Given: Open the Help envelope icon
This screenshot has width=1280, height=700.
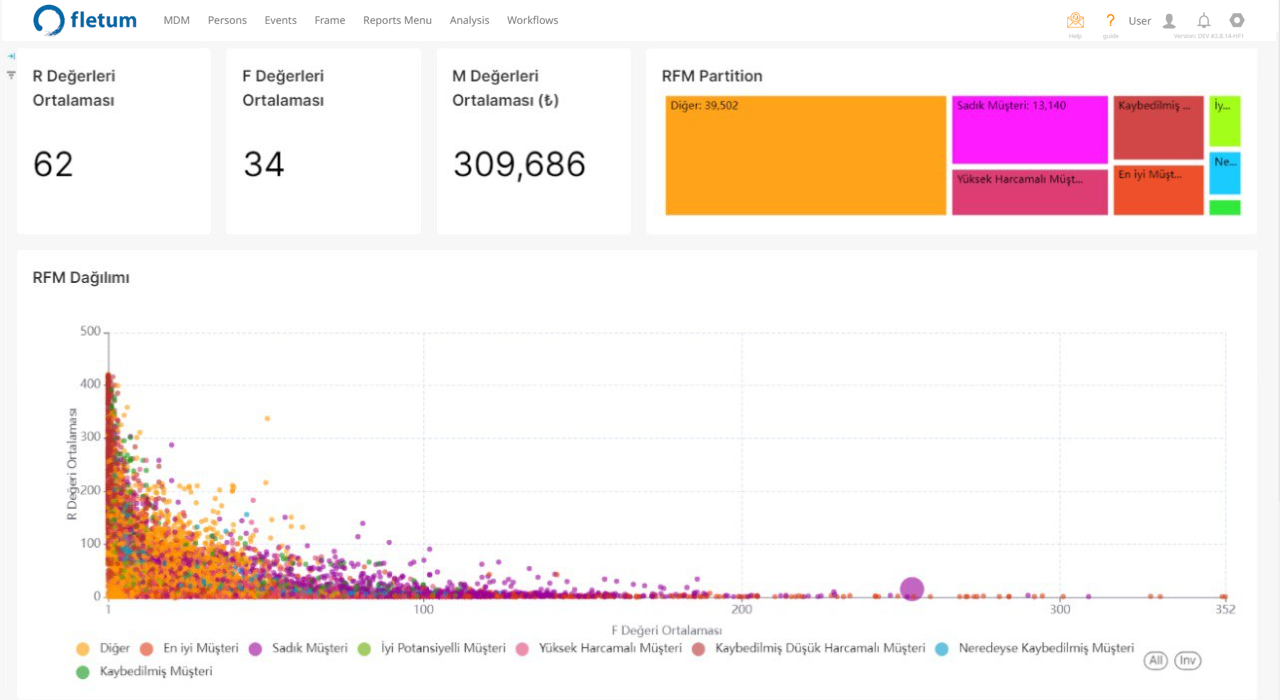Looking at the screenshot, I should [x=1075, y=20].
